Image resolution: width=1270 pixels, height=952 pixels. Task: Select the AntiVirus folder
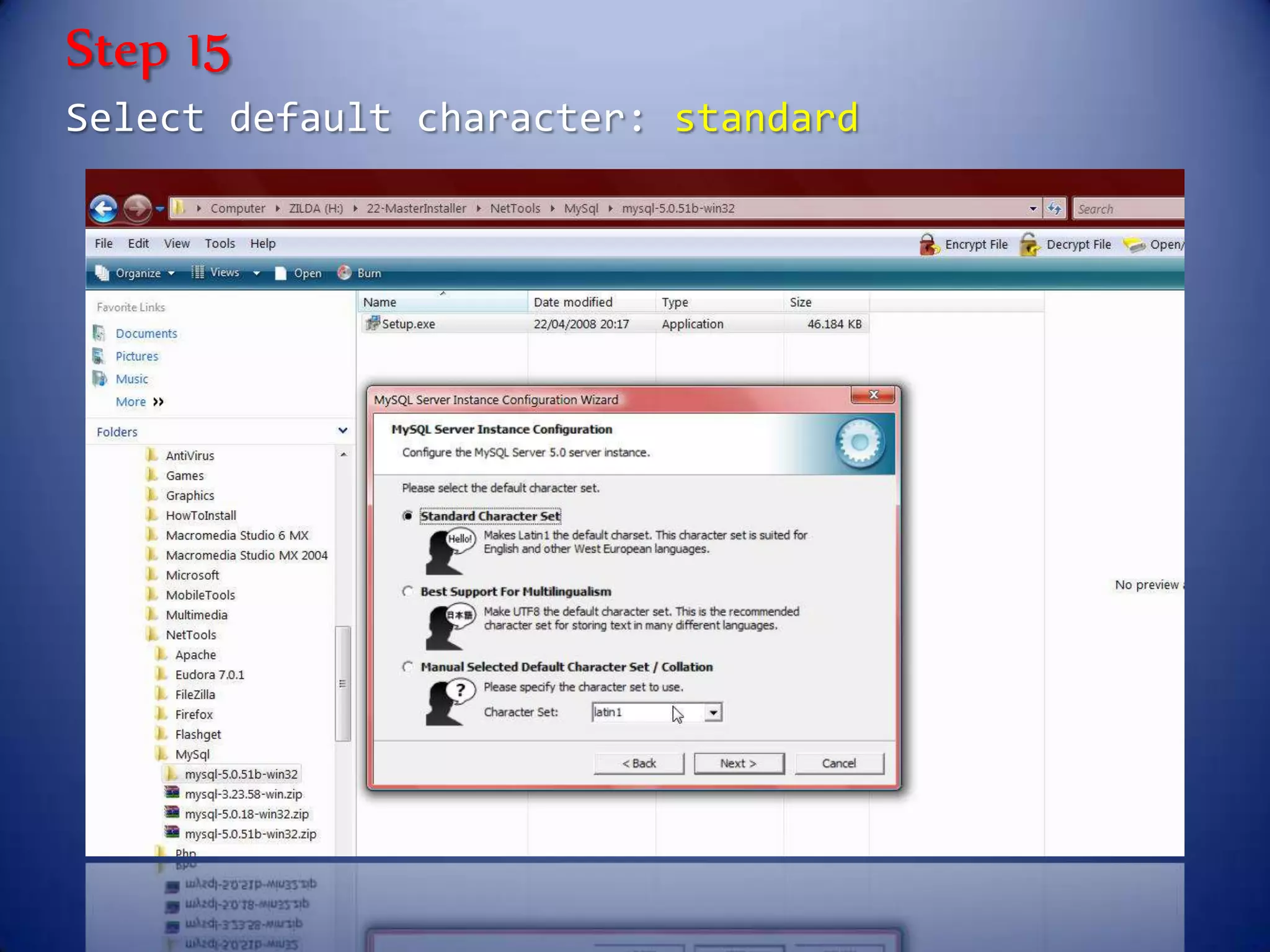point(190,456)
